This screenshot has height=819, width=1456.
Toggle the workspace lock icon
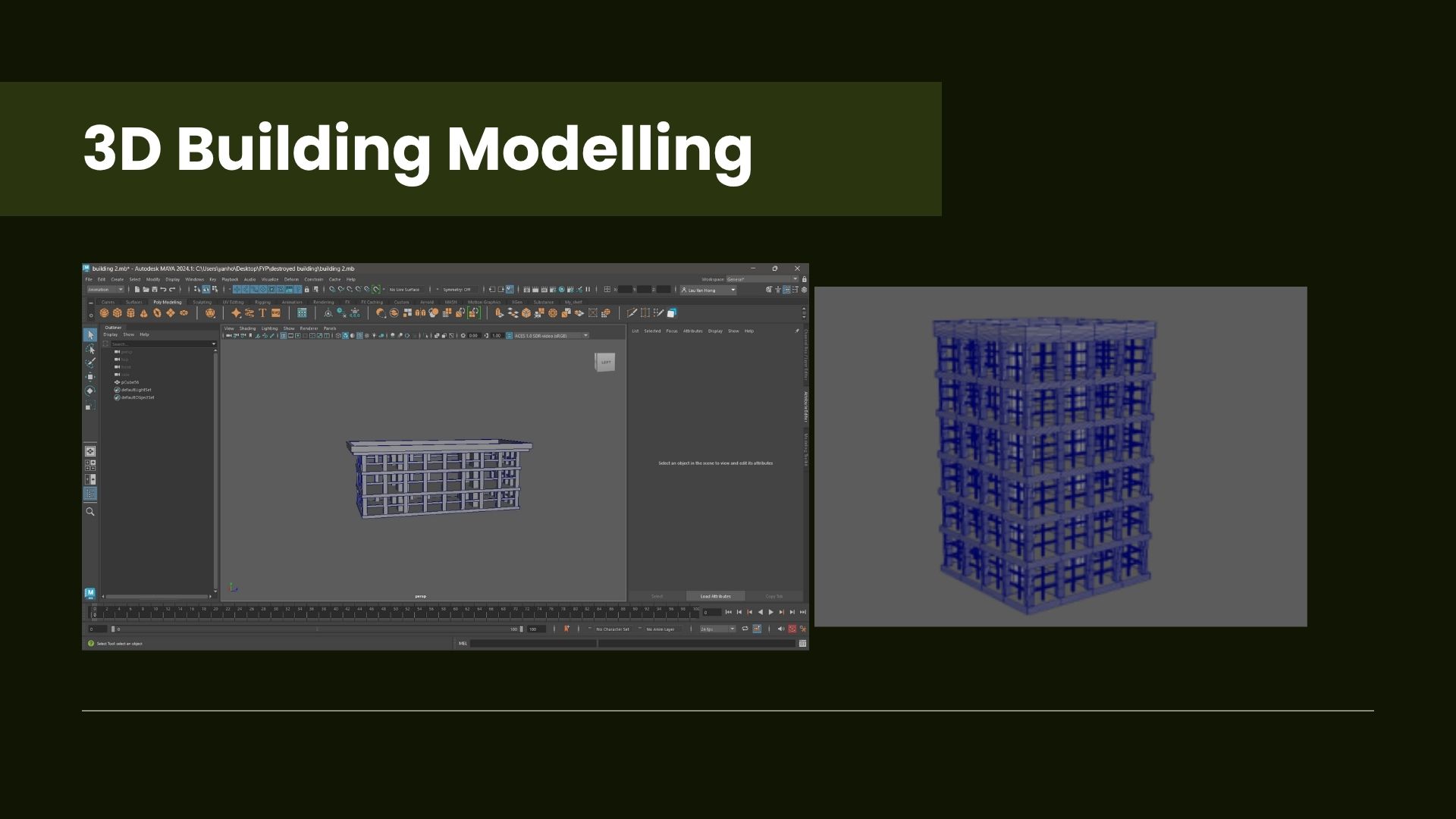click(805, 279)
